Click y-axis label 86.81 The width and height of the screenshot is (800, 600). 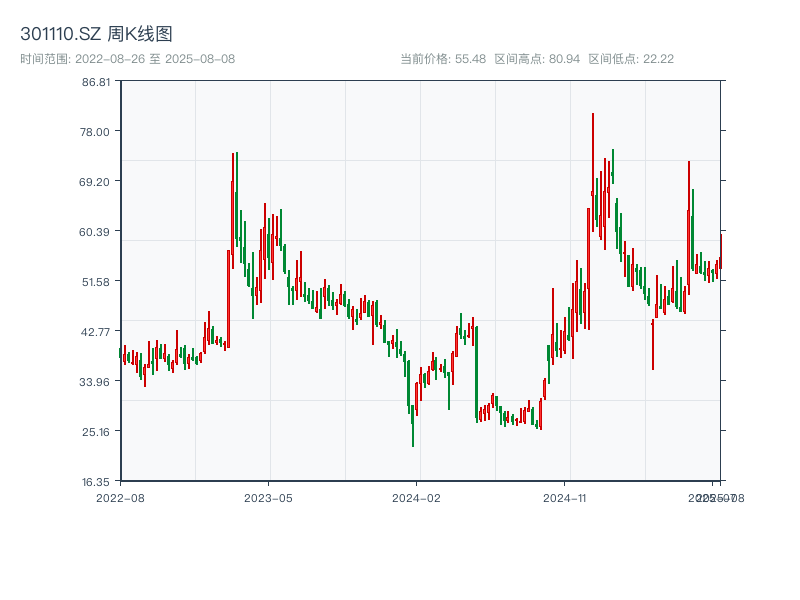[x=96, y=82]
